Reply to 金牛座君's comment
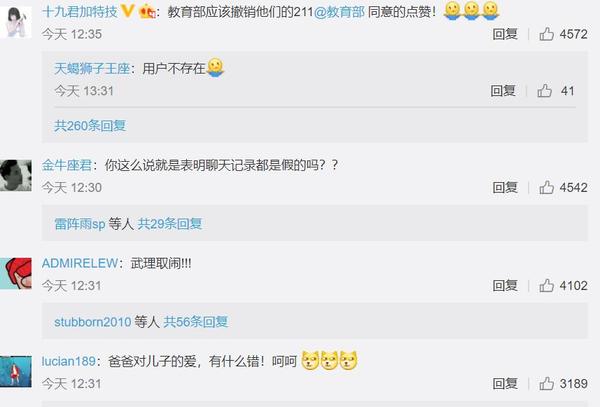Image resolution: width=600 pixels, height=407 pixels. tap(505, 187)
